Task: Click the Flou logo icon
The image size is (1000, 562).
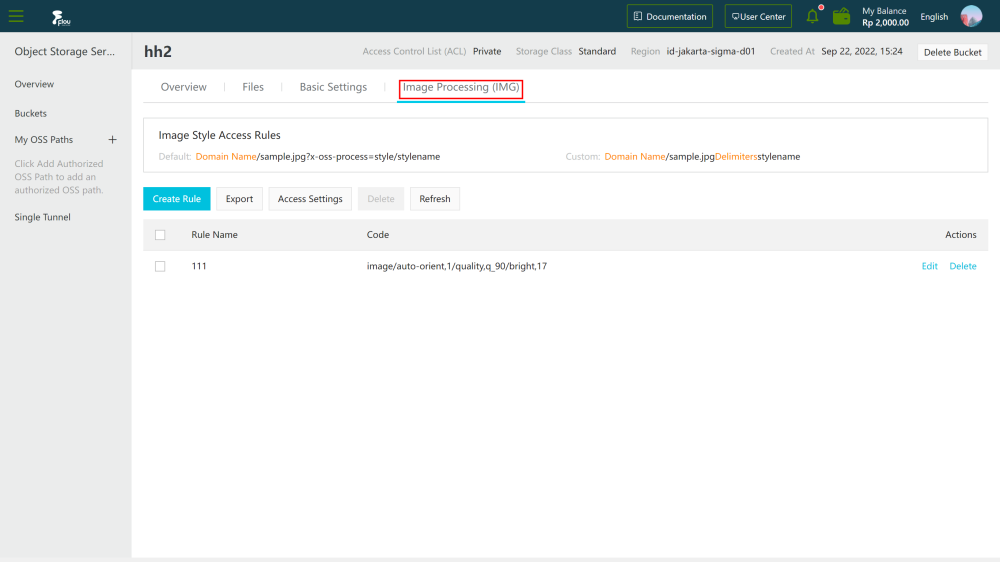Action: click(61, 17)
